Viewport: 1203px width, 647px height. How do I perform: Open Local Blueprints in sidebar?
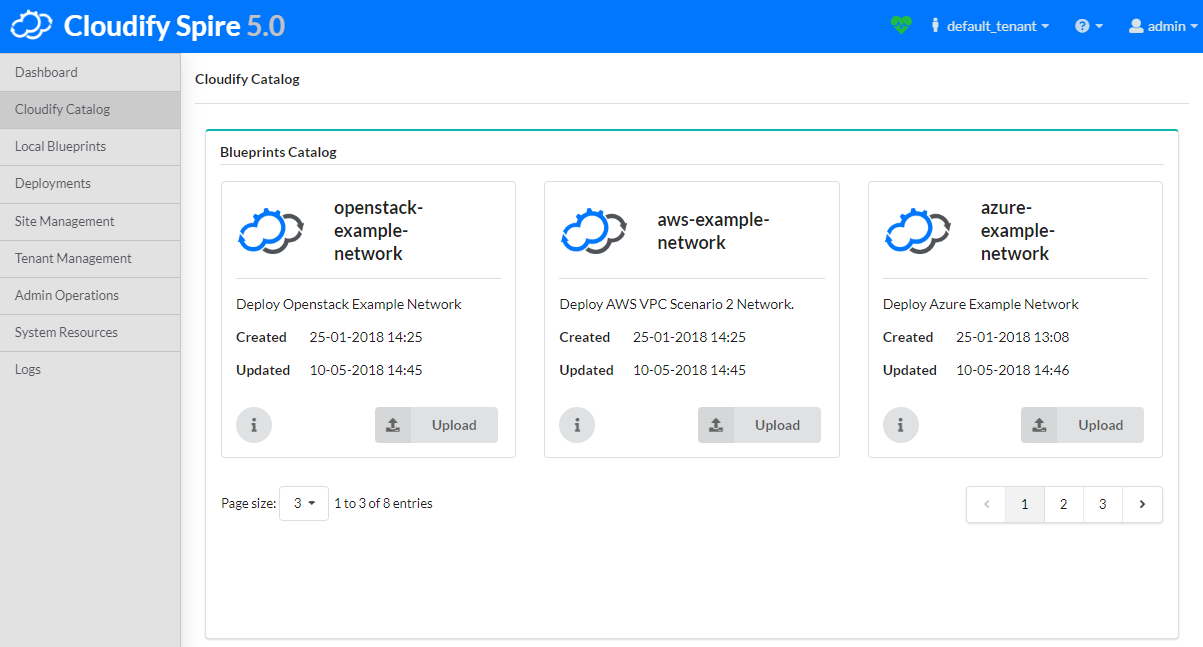click(x=60, y=146)
